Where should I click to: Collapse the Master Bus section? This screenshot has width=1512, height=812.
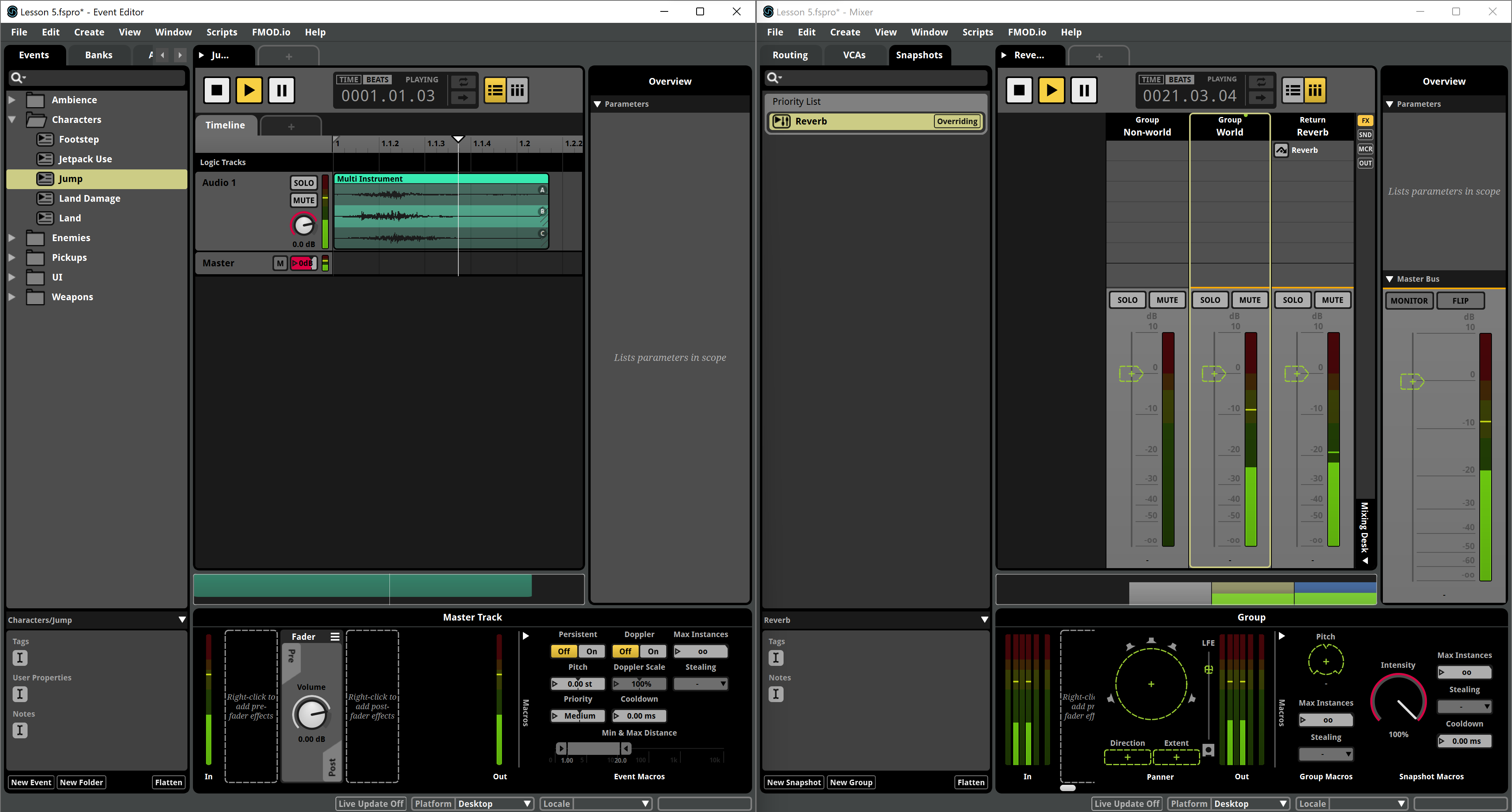(1389, 279)
